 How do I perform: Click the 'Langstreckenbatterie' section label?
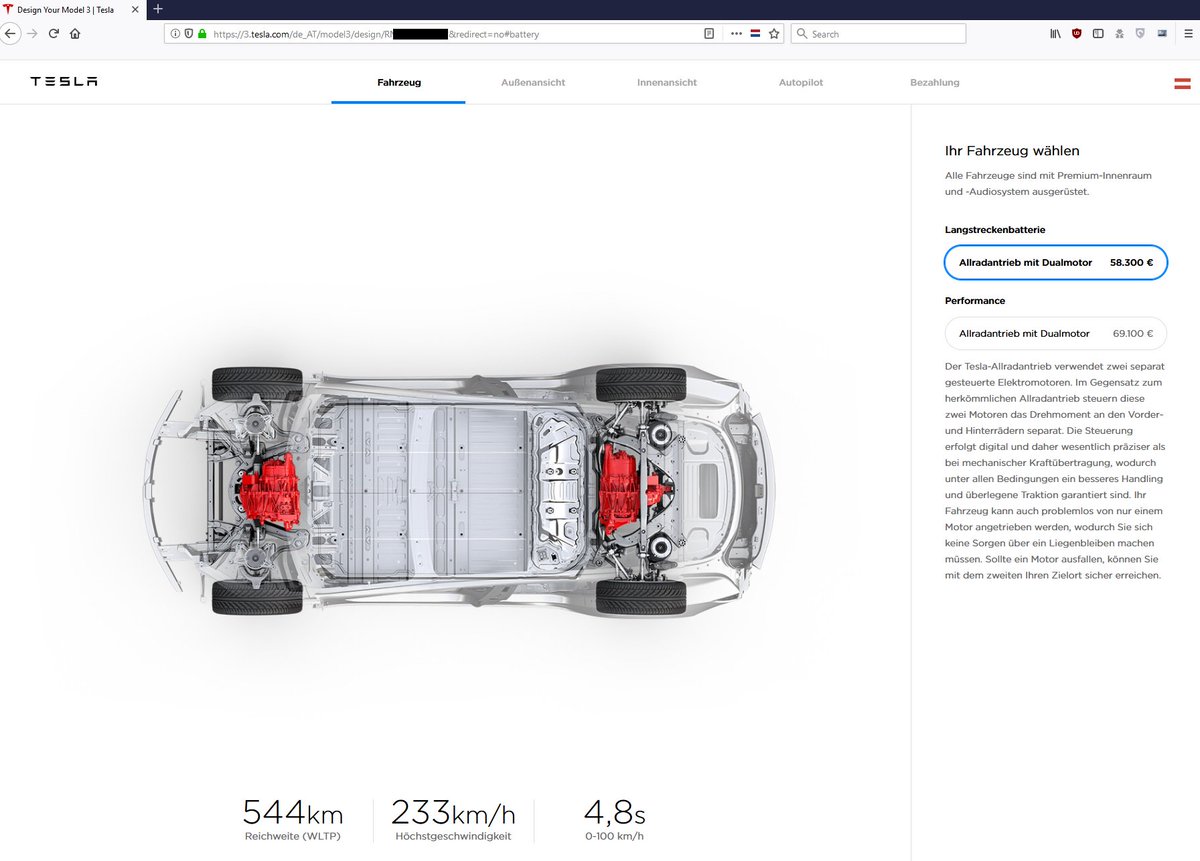pyautogui.click(x=995, y=229)
